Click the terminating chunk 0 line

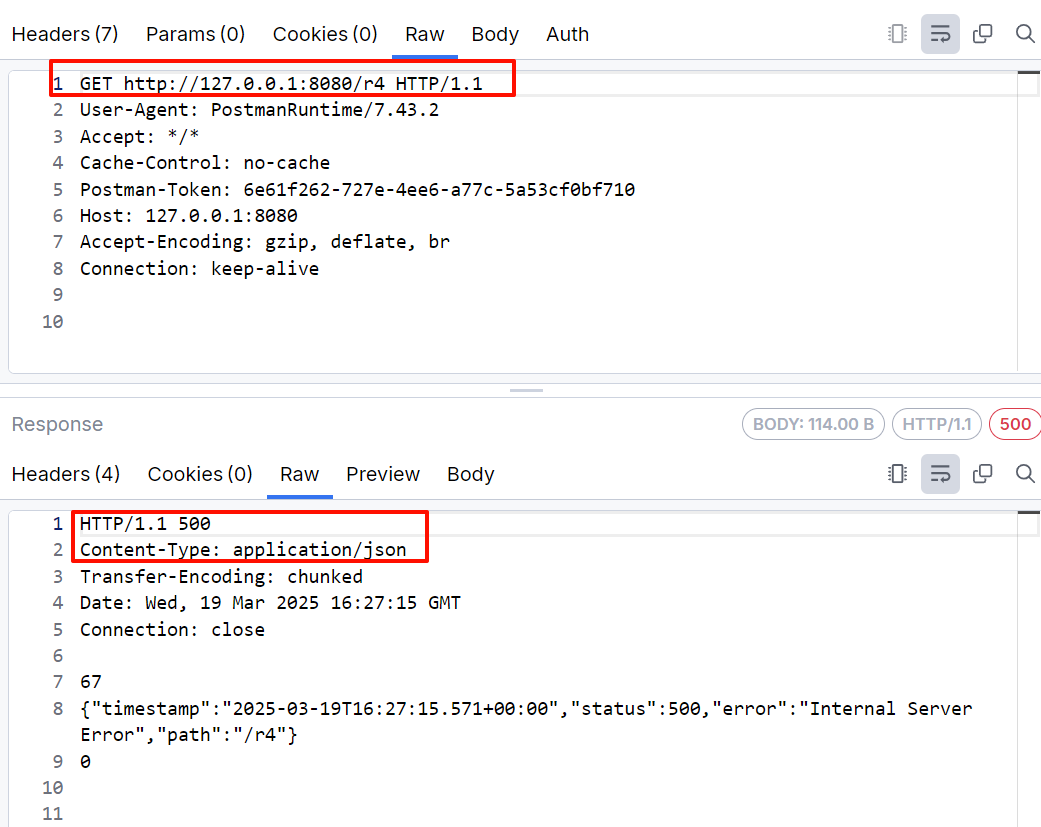[86, 762]
